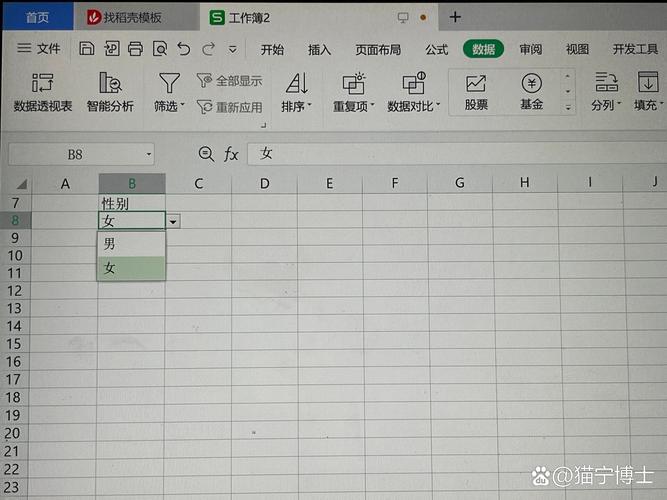Click the Undo arrow icon
Screen dimensions: 667x500
[184, 49]
